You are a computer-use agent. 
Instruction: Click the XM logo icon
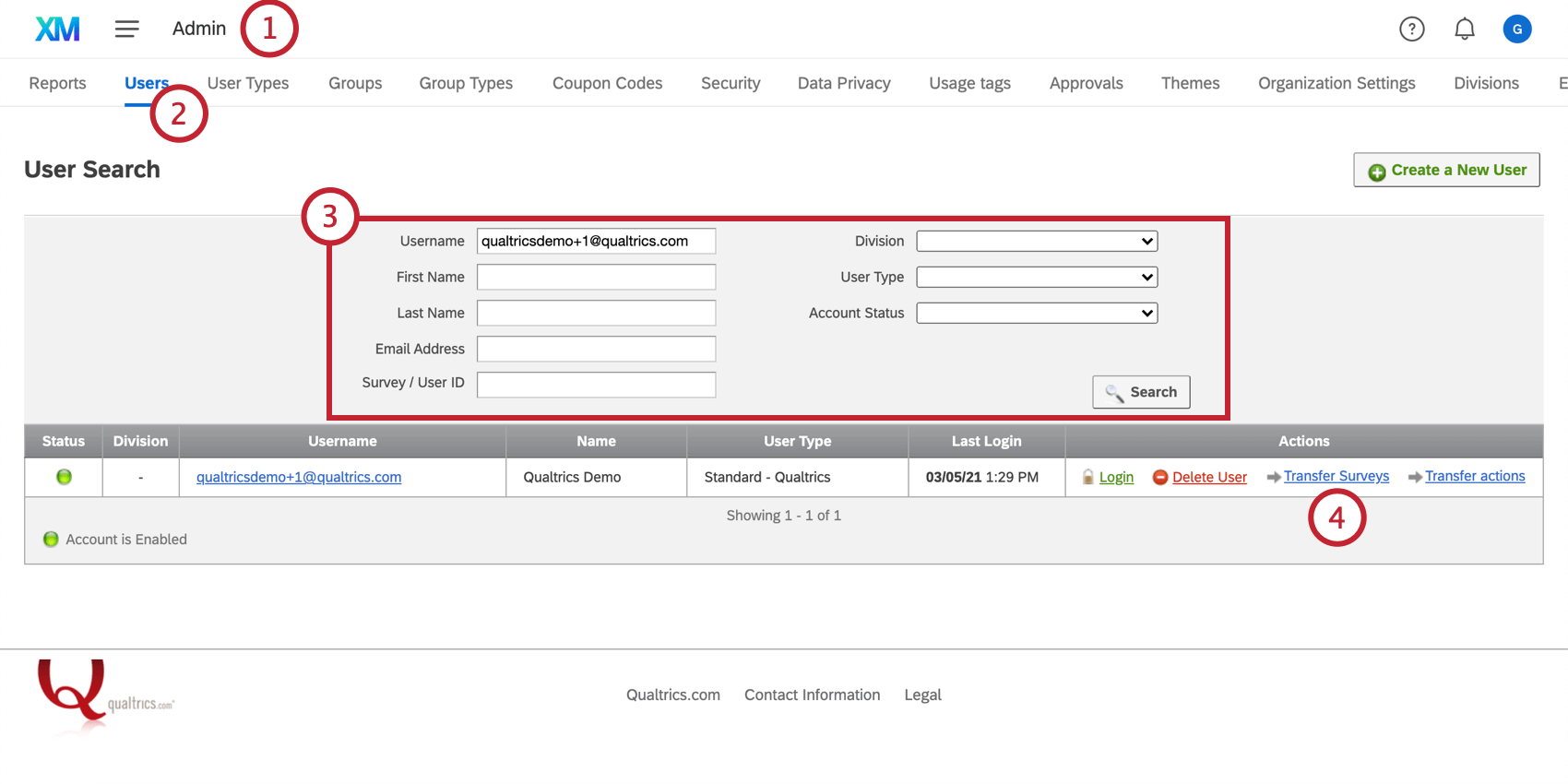coord(57,29)
